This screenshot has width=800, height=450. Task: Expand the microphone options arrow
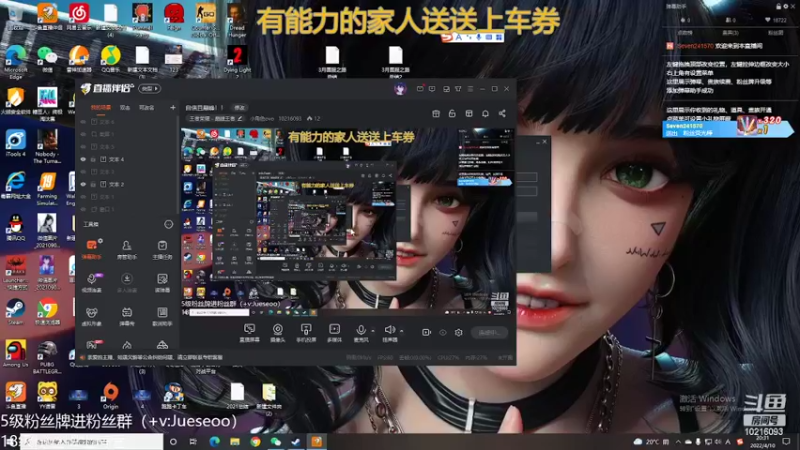[373, 331]
